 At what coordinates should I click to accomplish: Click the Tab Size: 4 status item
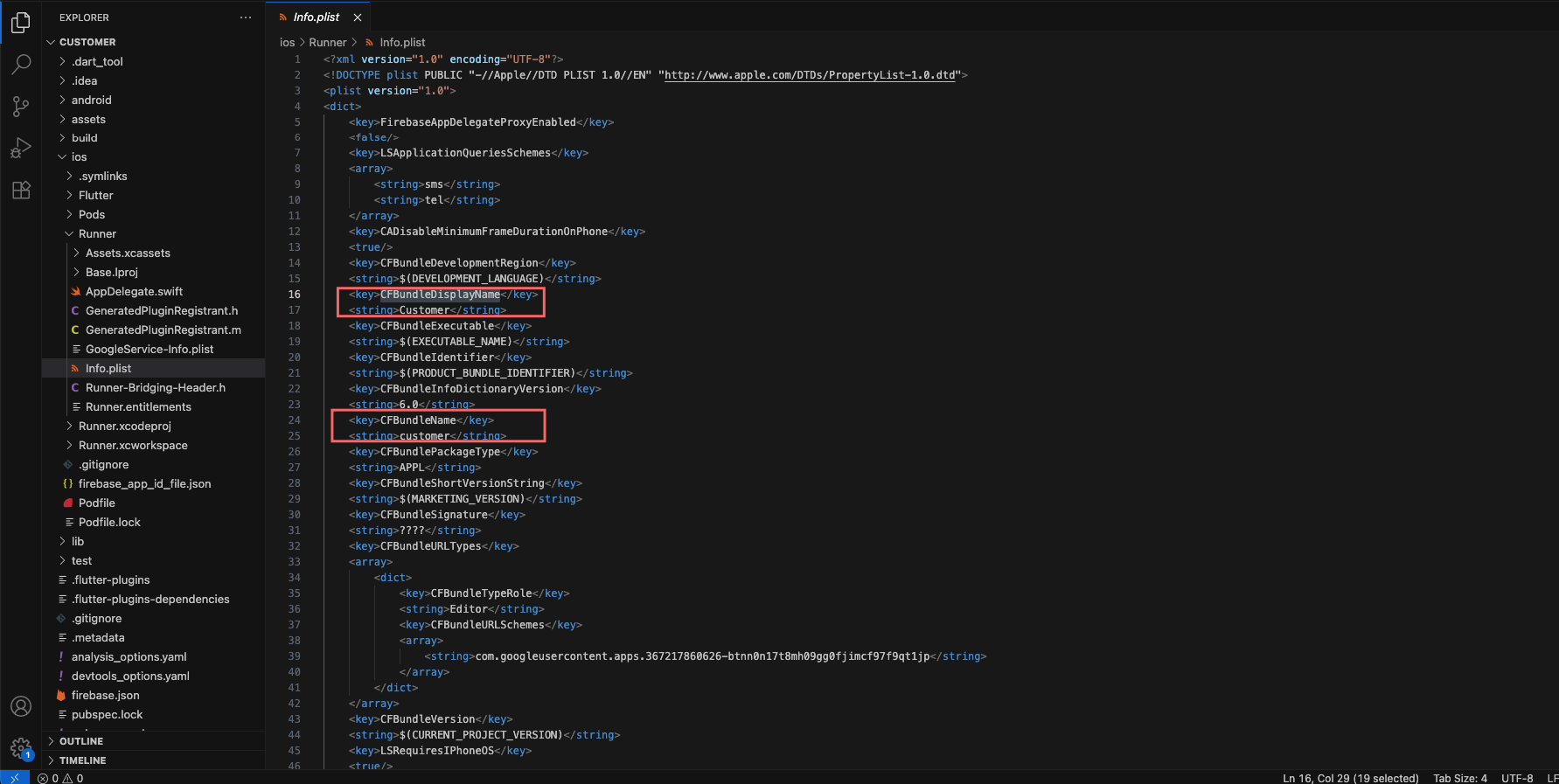(1460, 778)
